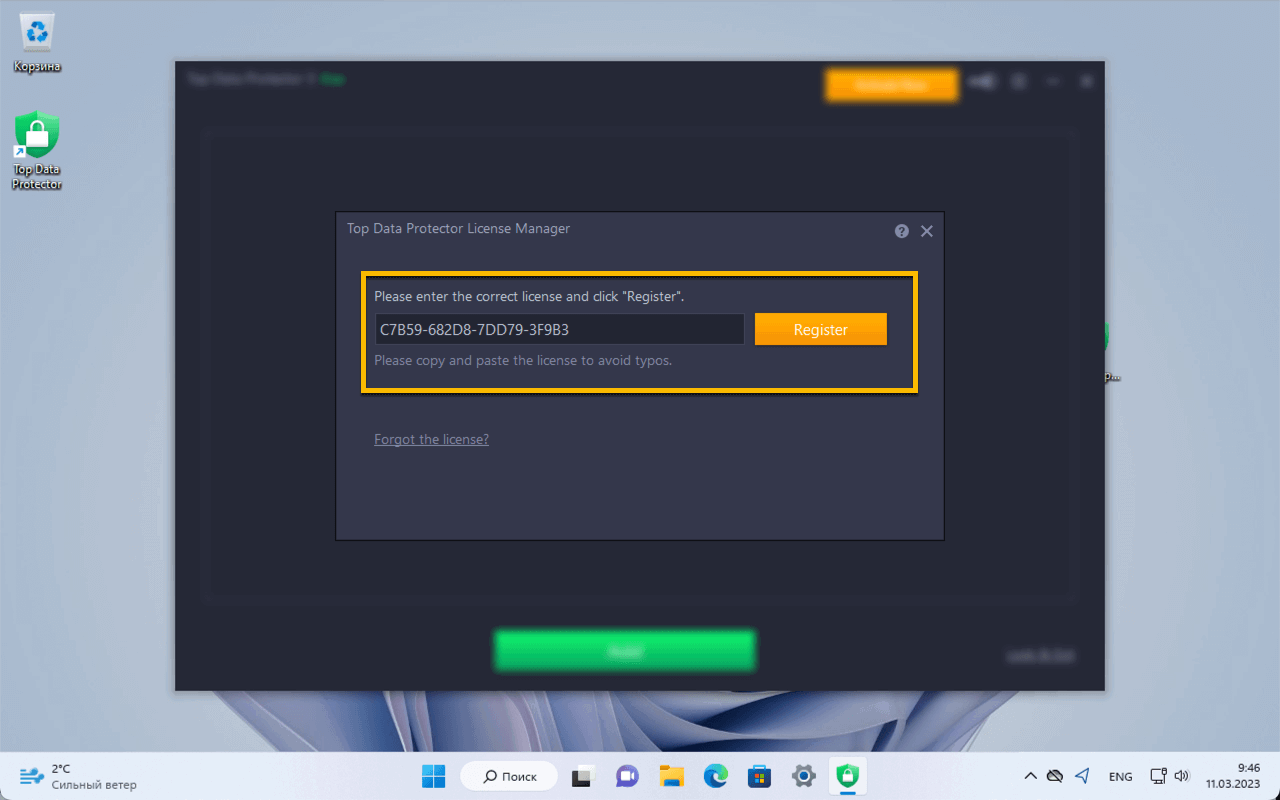Viewport: 1280px width, 800px height.
Task: Open the Teams Chat taskbar icon
Action: 627,776
